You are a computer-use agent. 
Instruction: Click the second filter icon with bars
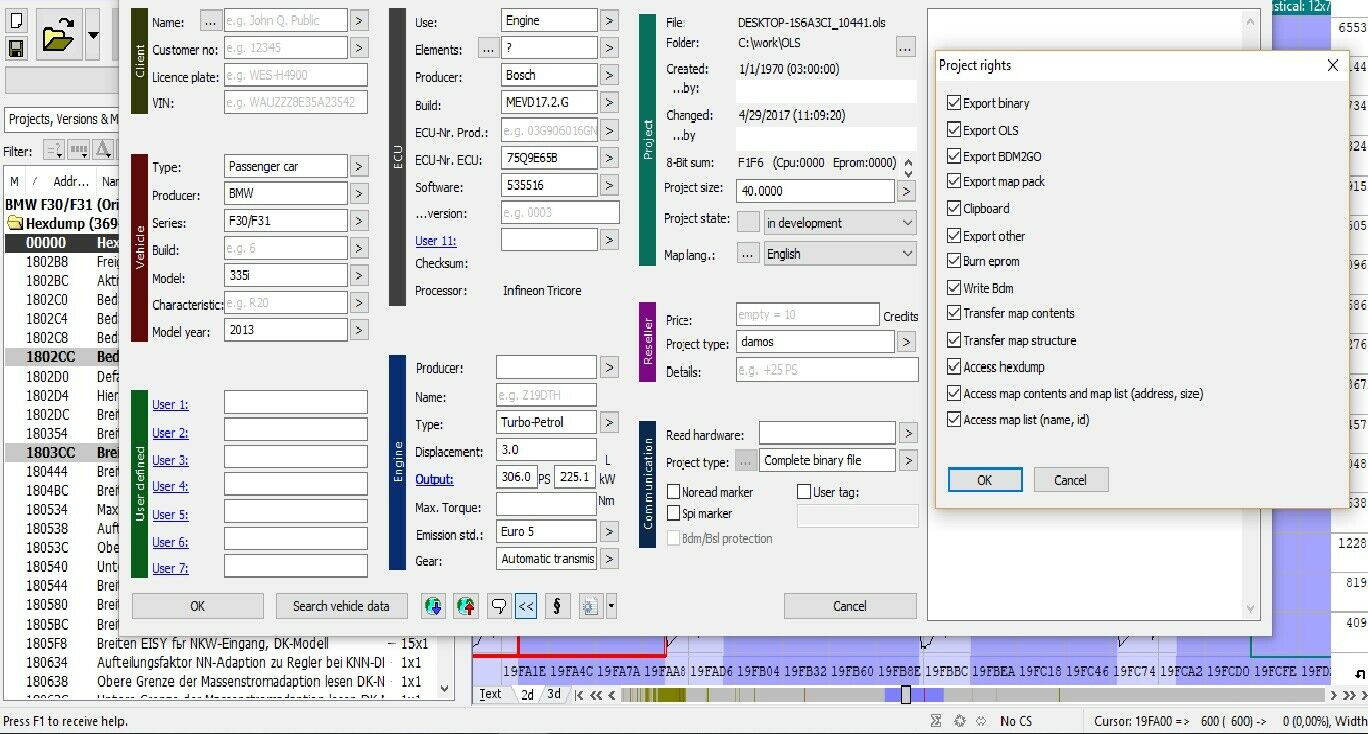pyautogui.click(x=78, y=151)
